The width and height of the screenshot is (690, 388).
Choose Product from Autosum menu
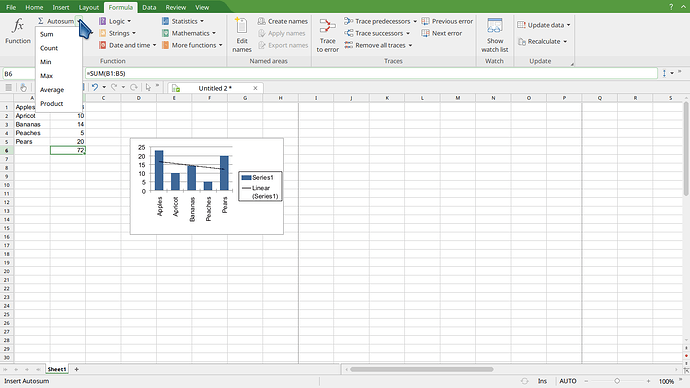pos(59,103)
